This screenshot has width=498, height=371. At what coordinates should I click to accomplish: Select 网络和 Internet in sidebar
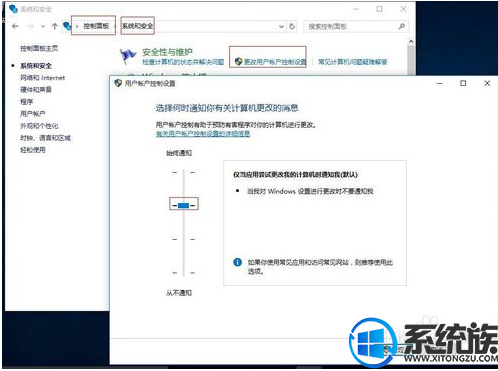coord(42,78)
